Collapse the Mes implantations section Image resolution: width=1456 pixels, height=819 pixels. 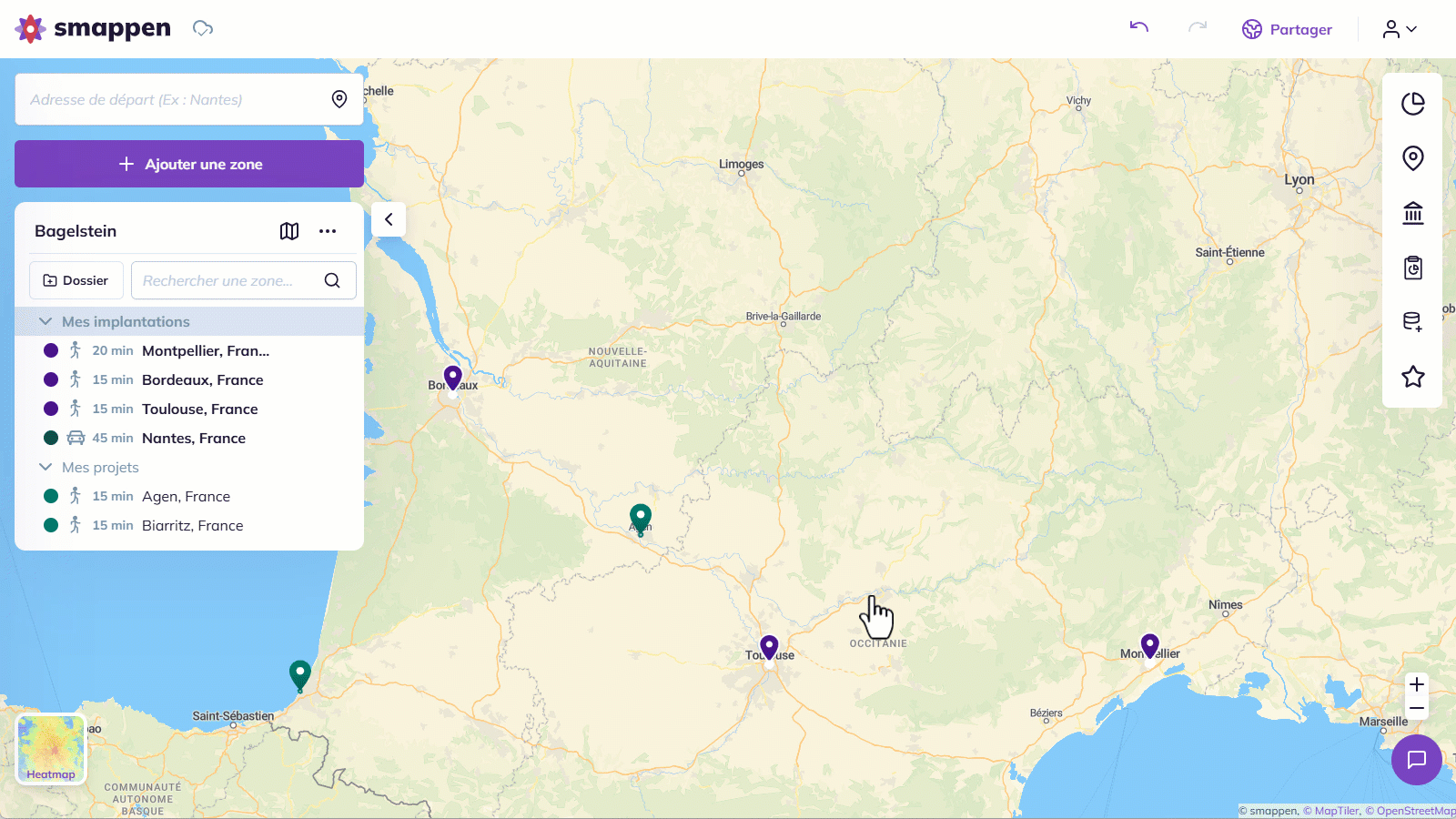click(x=45, y=321)
